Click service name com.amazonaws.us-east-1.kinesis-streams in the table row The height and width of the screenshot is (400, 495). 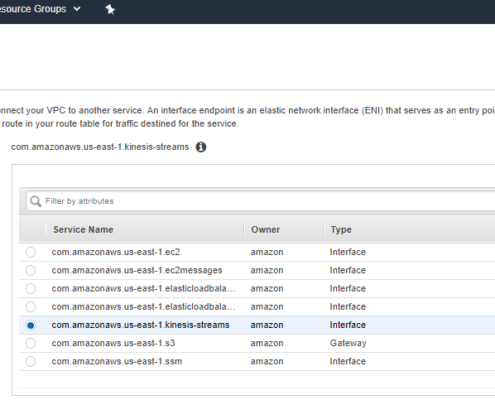(140, 325)
